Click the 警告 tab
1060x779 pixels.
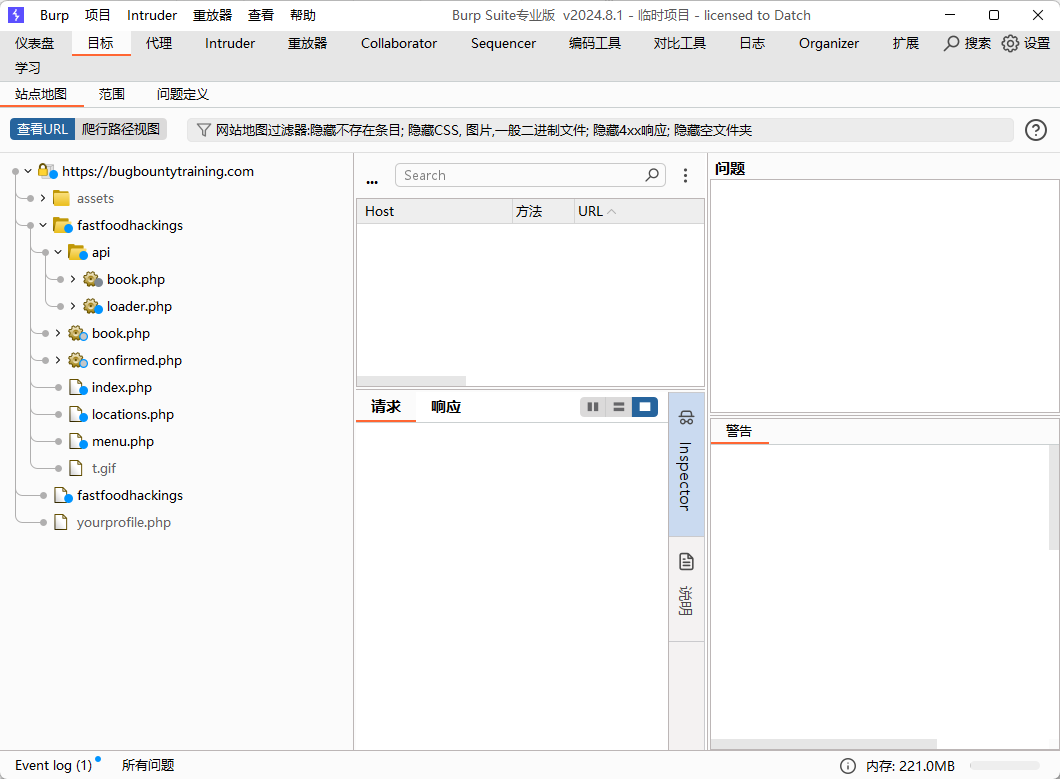coord(739,431)
